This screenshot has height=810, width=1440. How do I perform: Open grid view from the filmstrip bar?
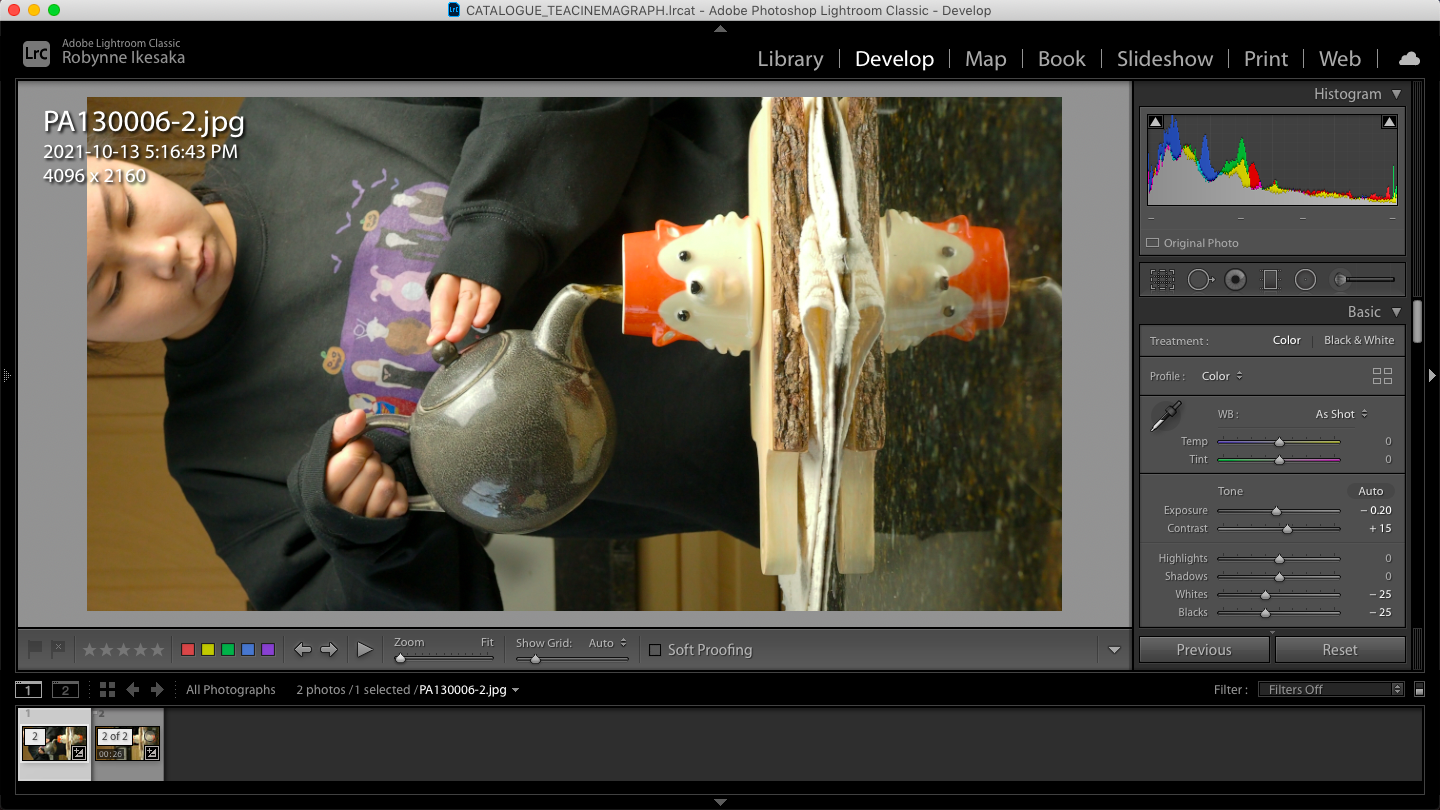pos(107,689)
